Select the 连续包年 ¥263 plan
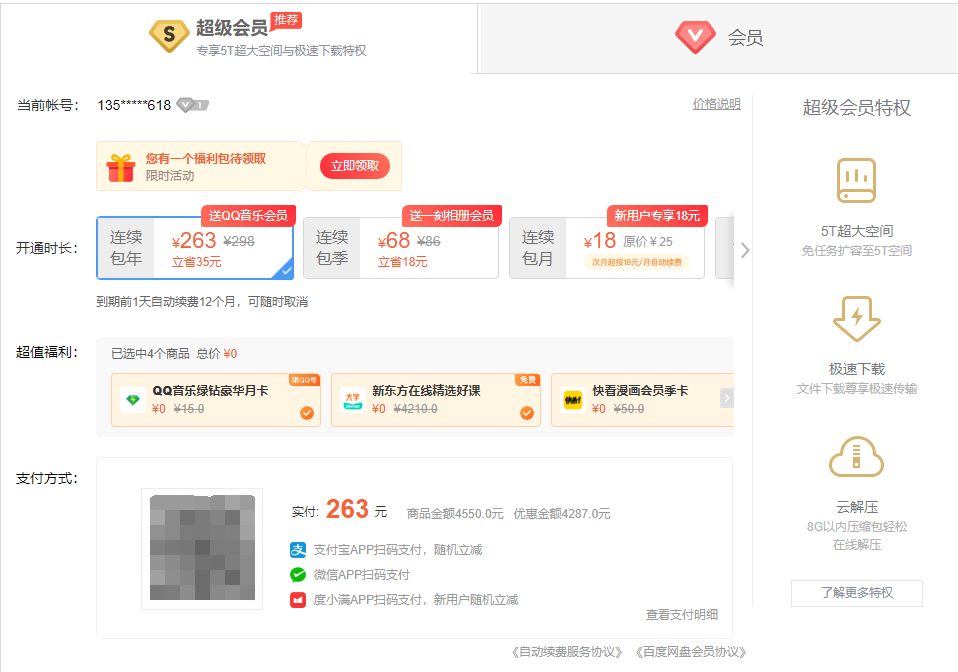The height and width of the screenshot is (672, 958). pyautogui.click(x=195, y=248)
